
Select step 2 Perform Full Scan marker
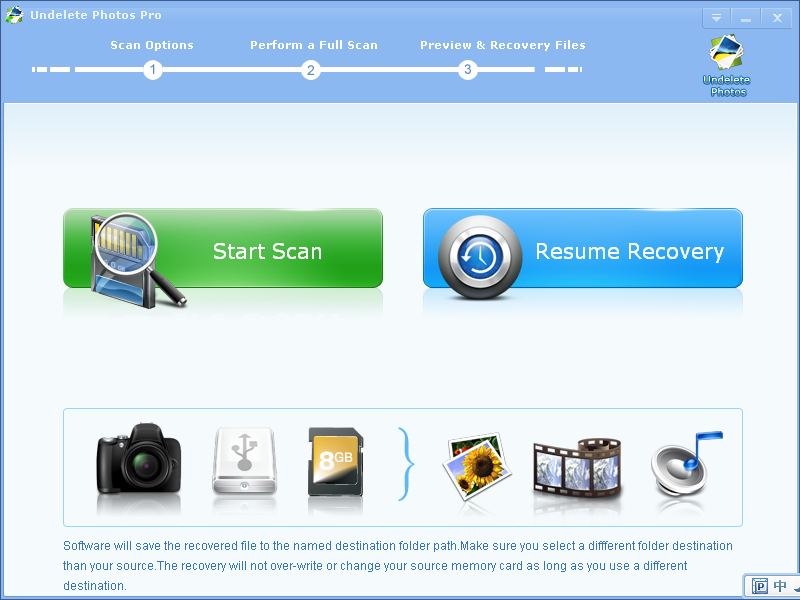310,70
